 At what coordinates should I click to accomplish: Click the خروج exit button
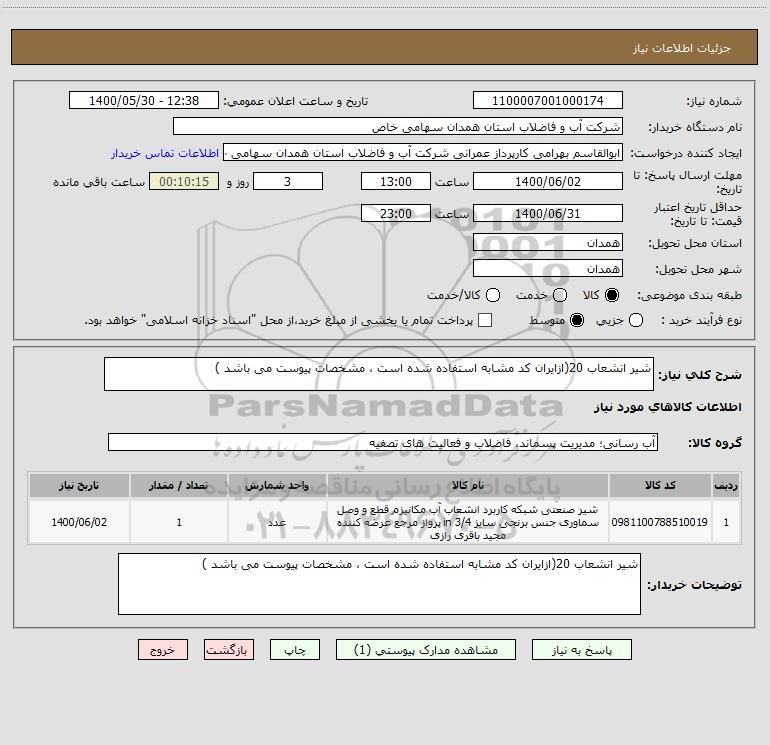pyautogui.click(x=163, y=650)
